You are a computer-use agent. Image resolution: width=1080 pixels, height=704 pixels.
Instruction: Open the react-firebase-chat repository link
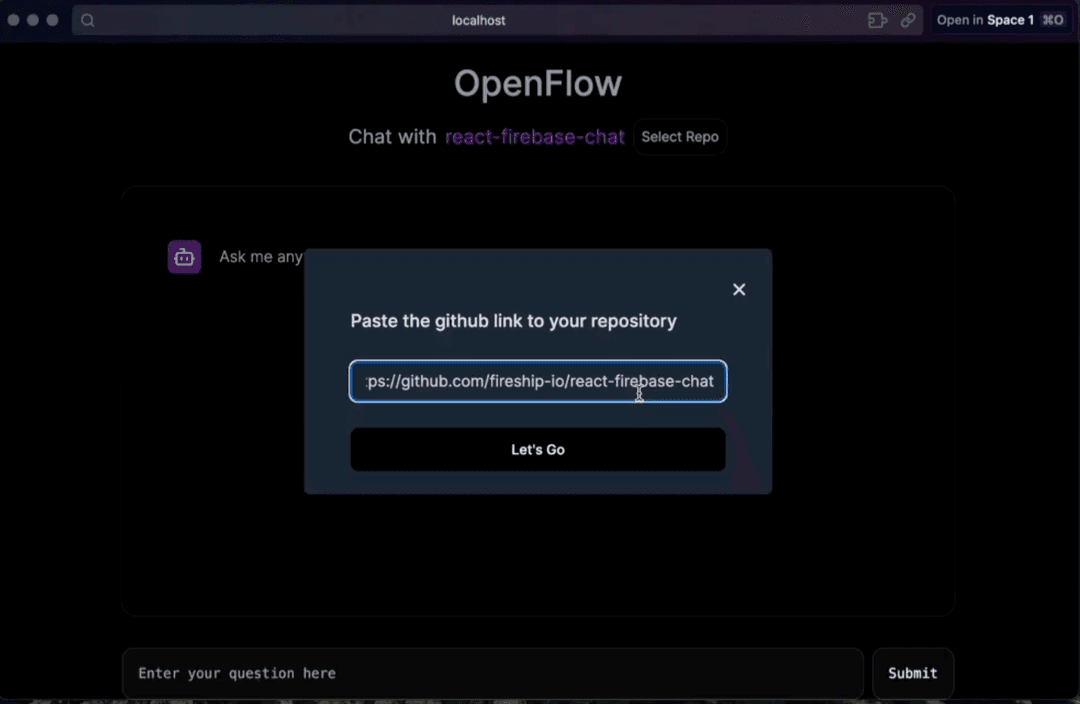[534, 137]
